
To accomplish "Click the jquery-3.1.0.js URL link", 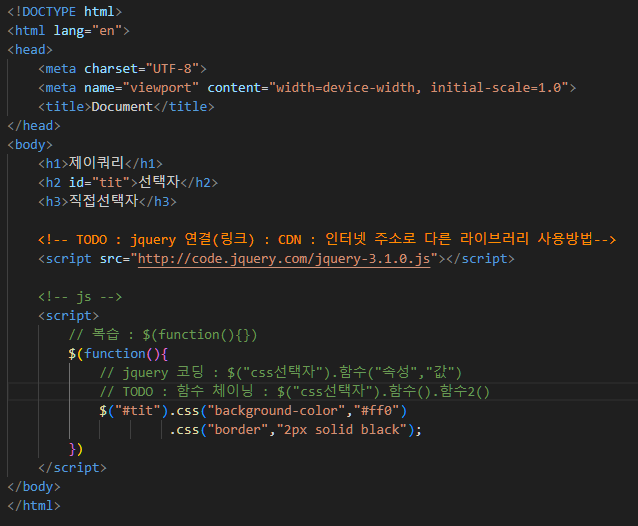I will tap(284, 259).
